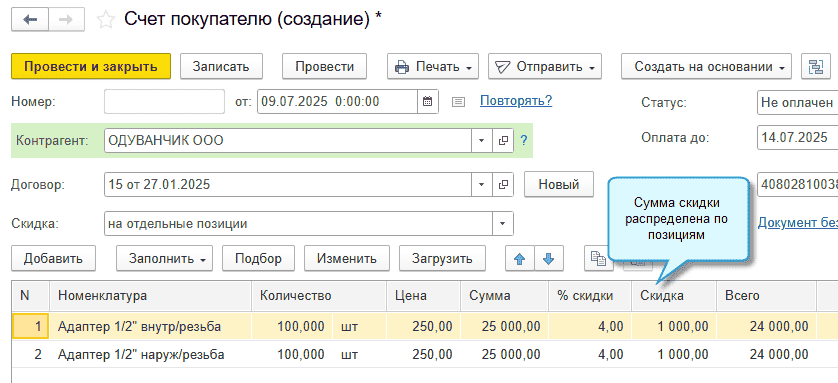The width and height of the screenshot is (838, 383).
Task: Expand the Контрагент dropdown list
Action: (482, 140)
